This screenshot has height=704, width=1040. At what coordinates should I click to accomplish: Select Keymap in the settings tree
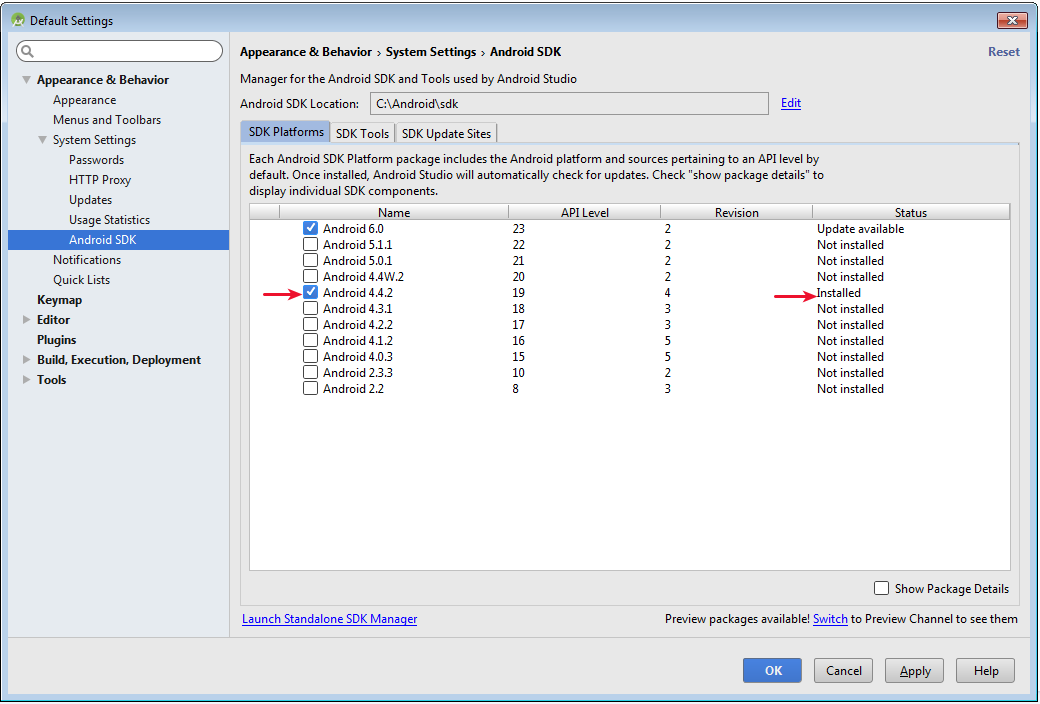click(x=60, y=299)
